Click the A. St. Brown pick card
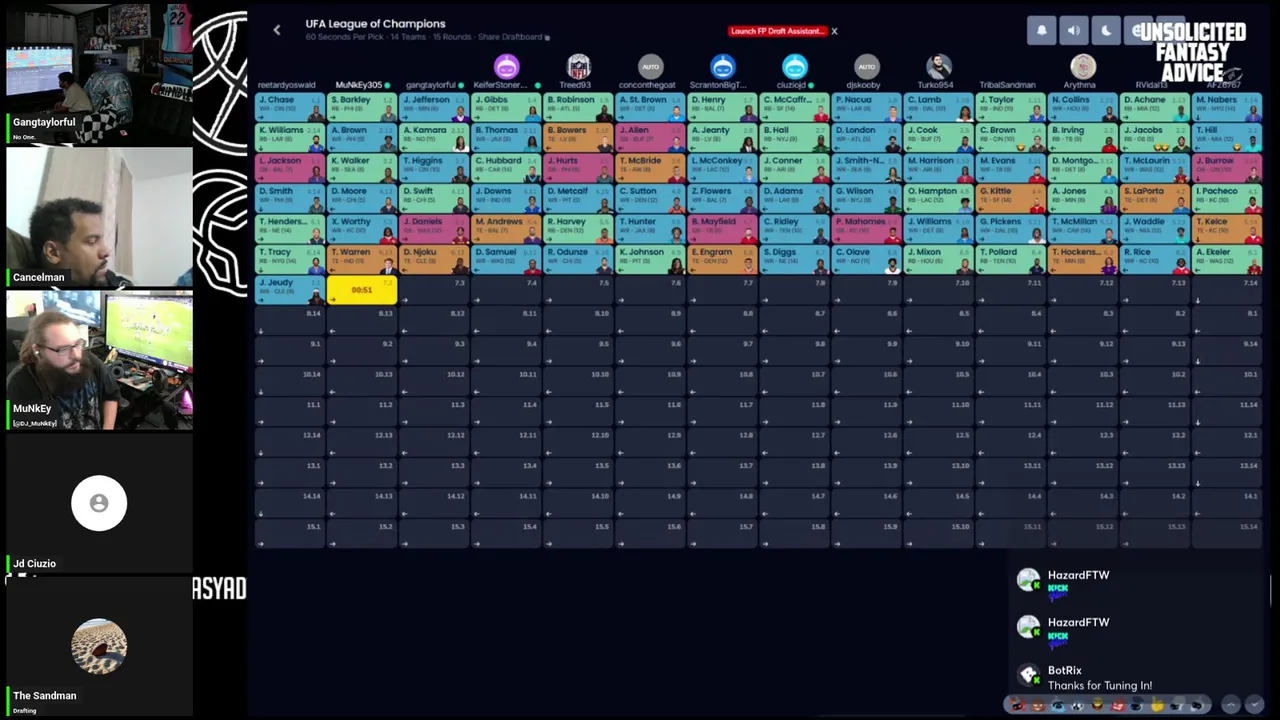 pos(650,106)
